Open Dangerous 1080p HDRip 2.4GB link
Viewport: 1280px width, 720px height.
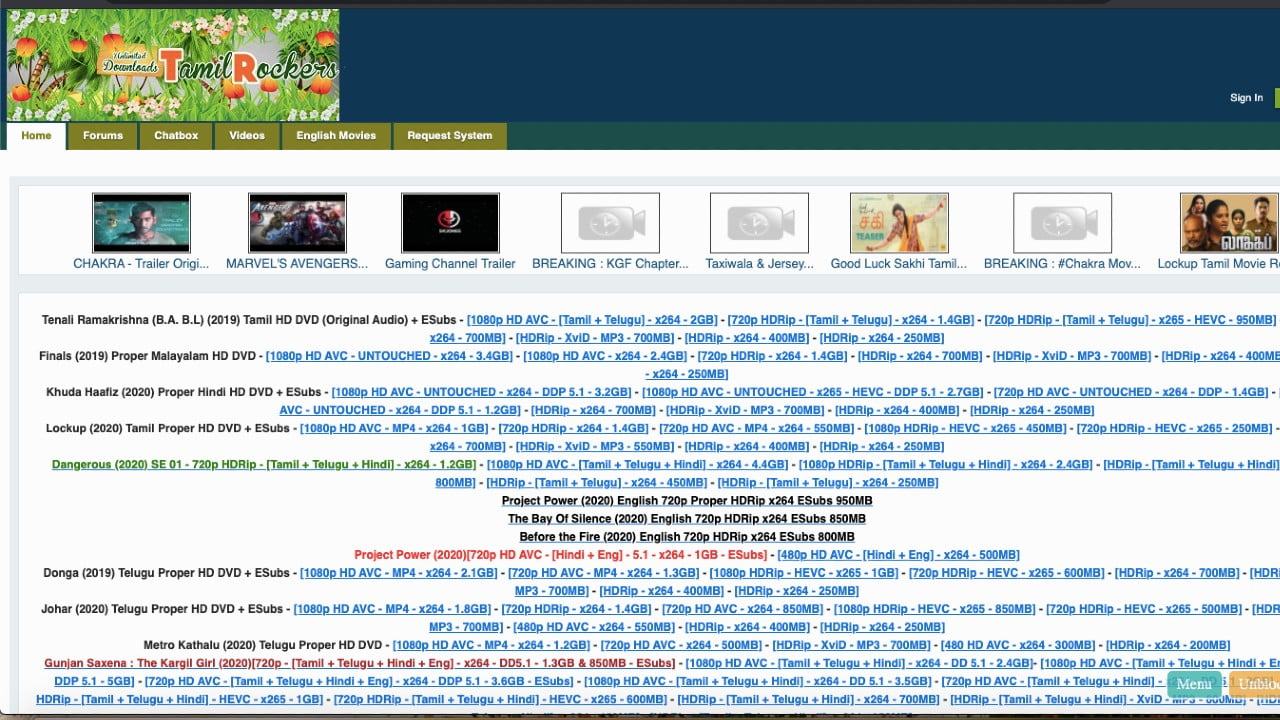945,464
